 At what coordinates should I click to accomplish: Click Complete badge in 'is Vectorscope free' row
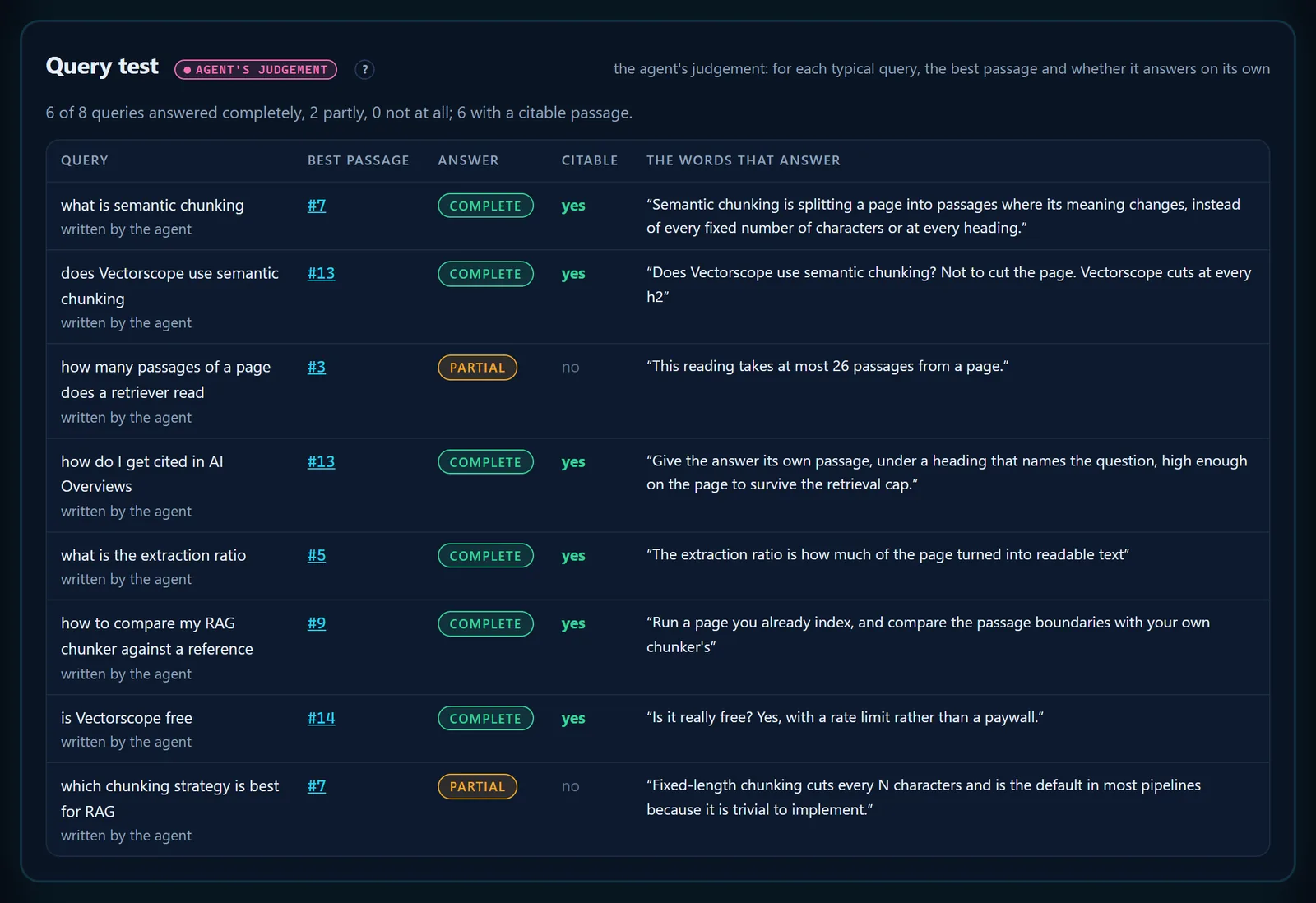tap(485, 719)
